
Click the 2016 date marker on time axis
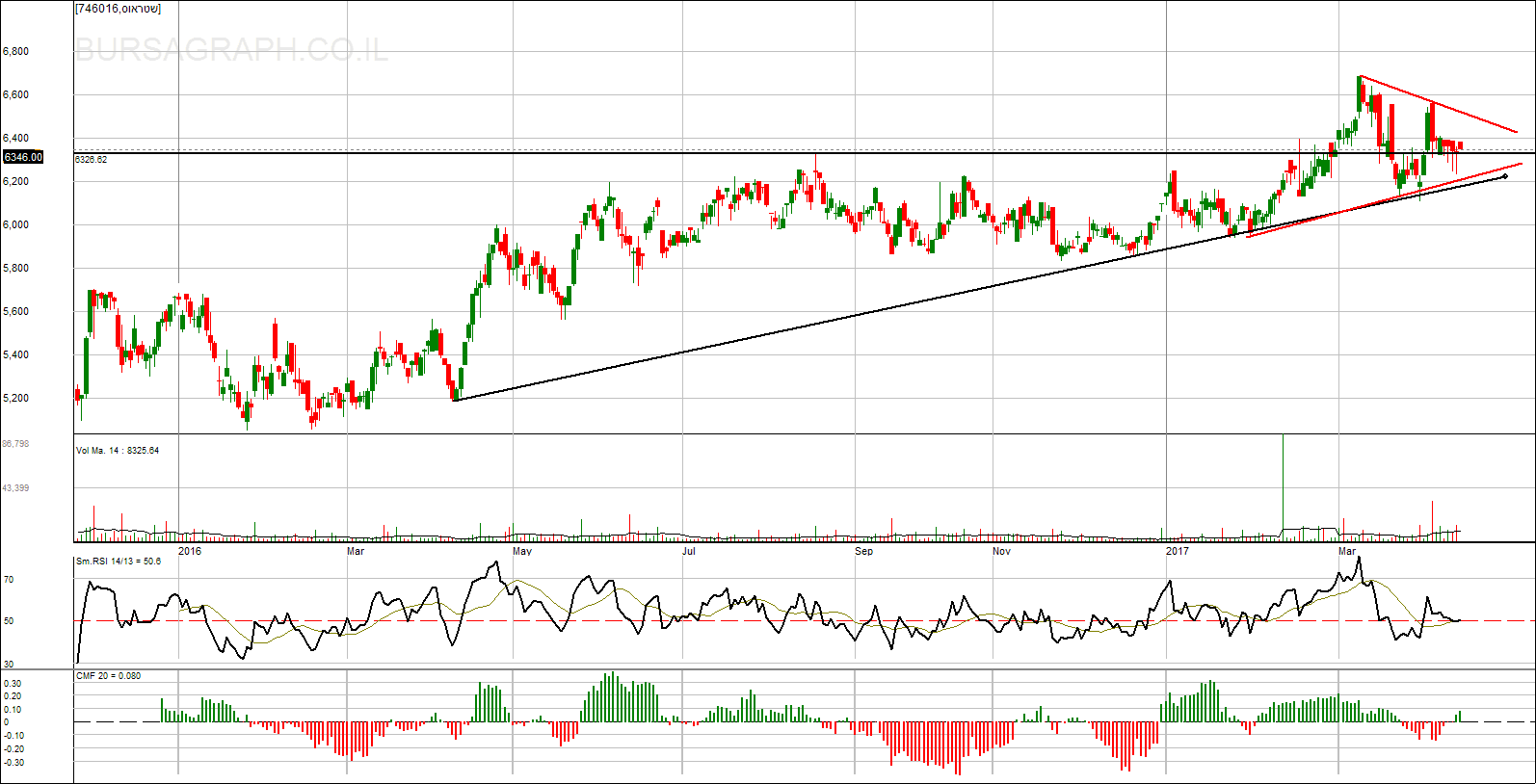[190, 551]
